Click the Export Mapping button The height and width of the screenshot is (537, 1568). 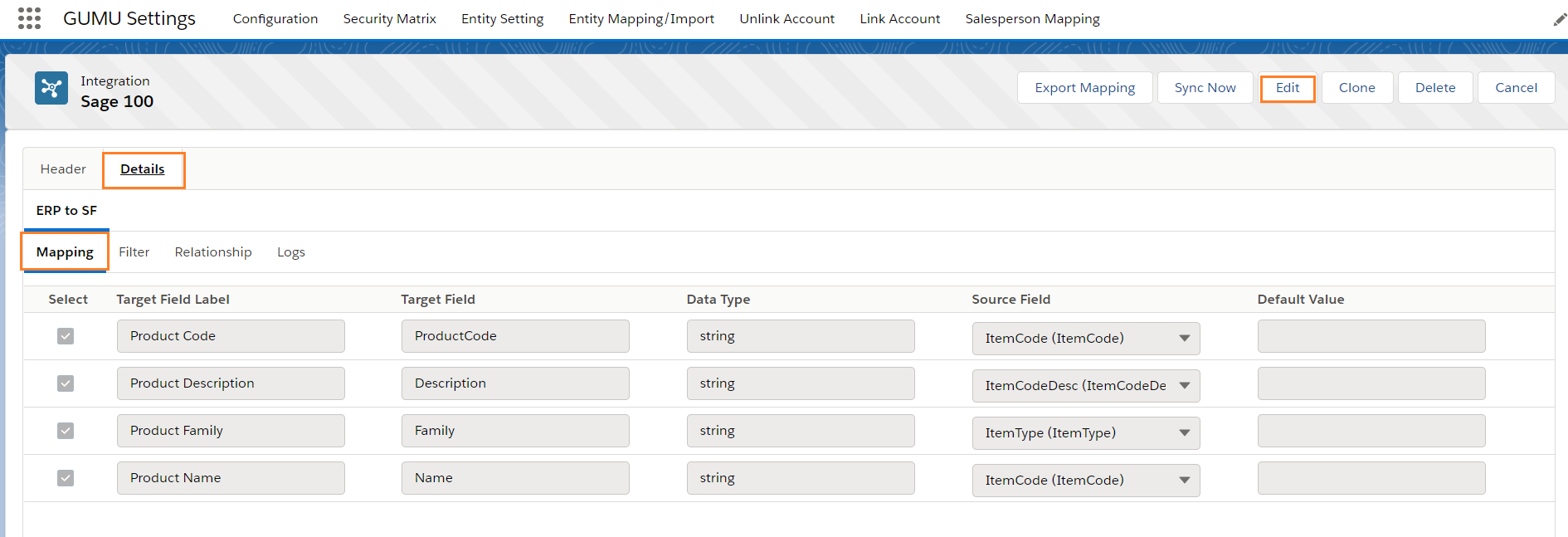click(1085, 88)
